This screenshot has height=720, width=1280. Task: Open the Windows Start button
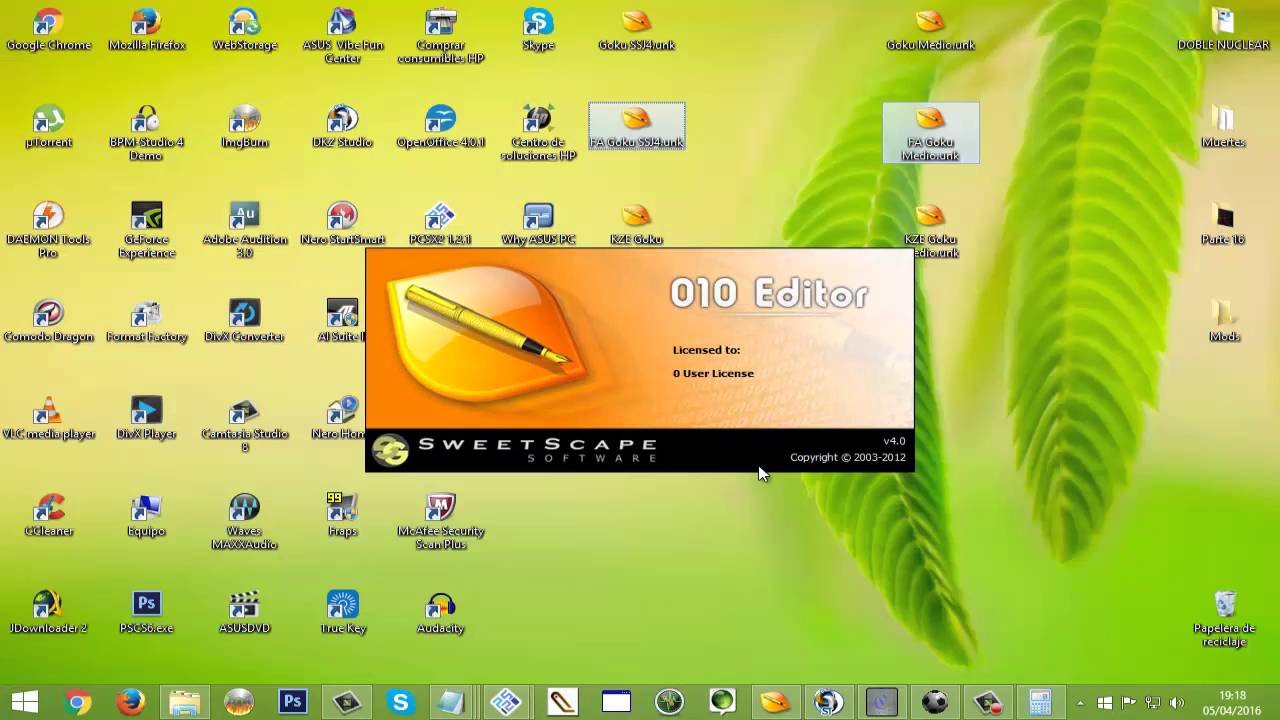tap(24, 703)
